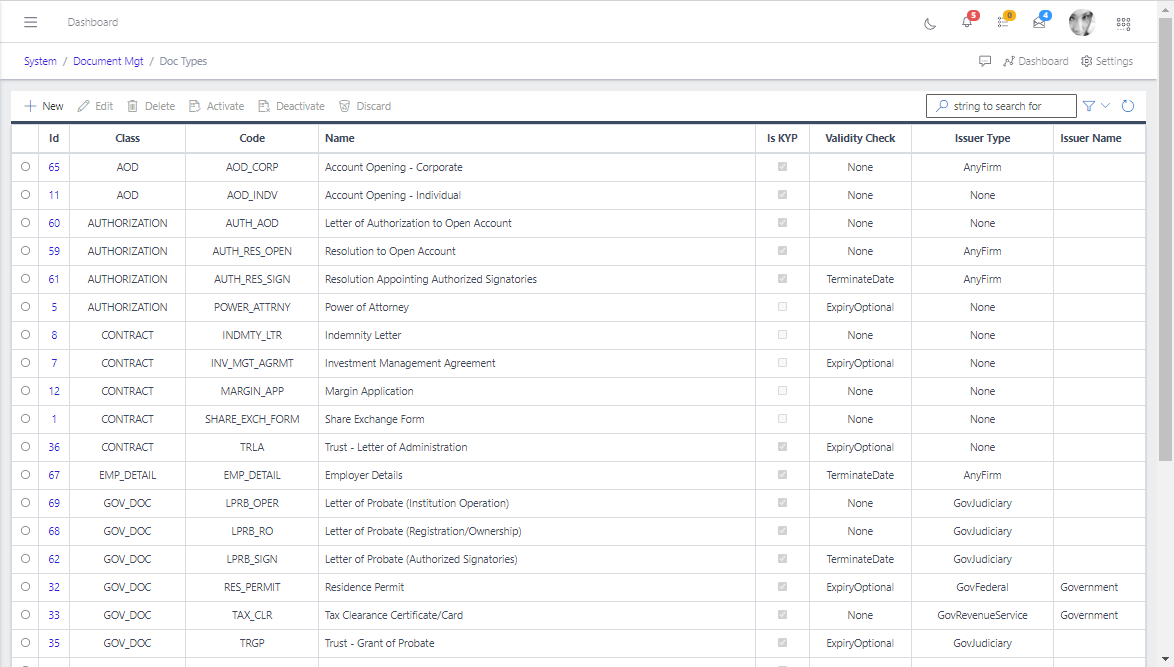Click the filter funnel icon
Image resolution: width=1174 pixels, height=667 pixels.
(x=1089, y=106)
